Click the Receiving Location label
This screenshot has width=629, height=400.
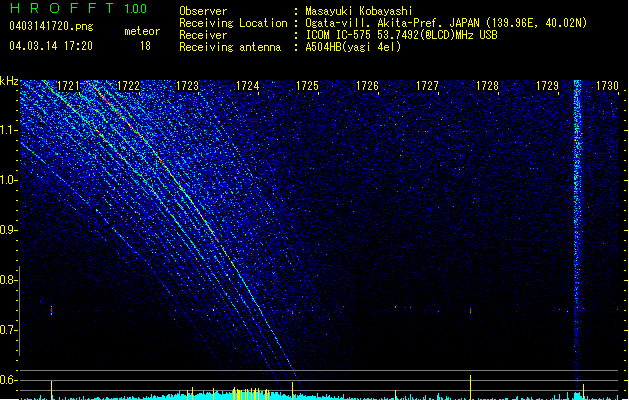click(x=233, y=23)
